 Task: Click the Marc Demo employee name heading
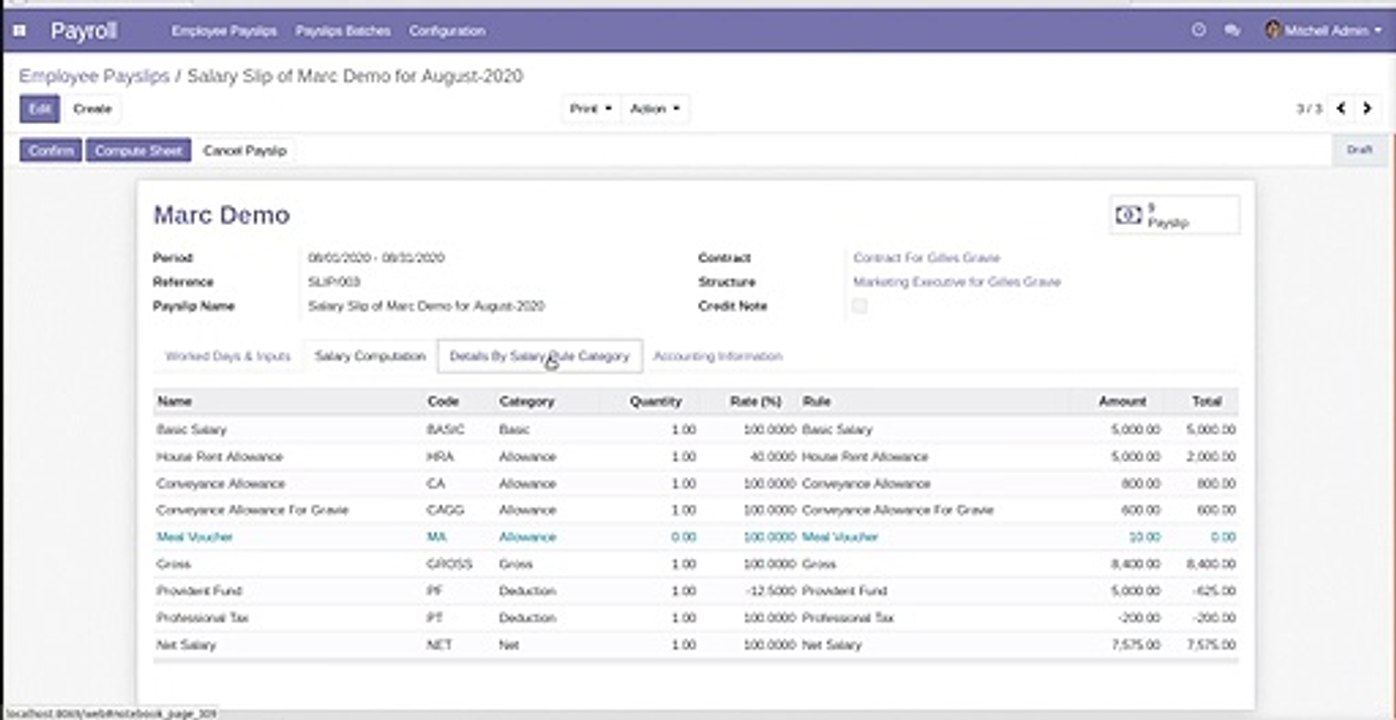point(221,215)
